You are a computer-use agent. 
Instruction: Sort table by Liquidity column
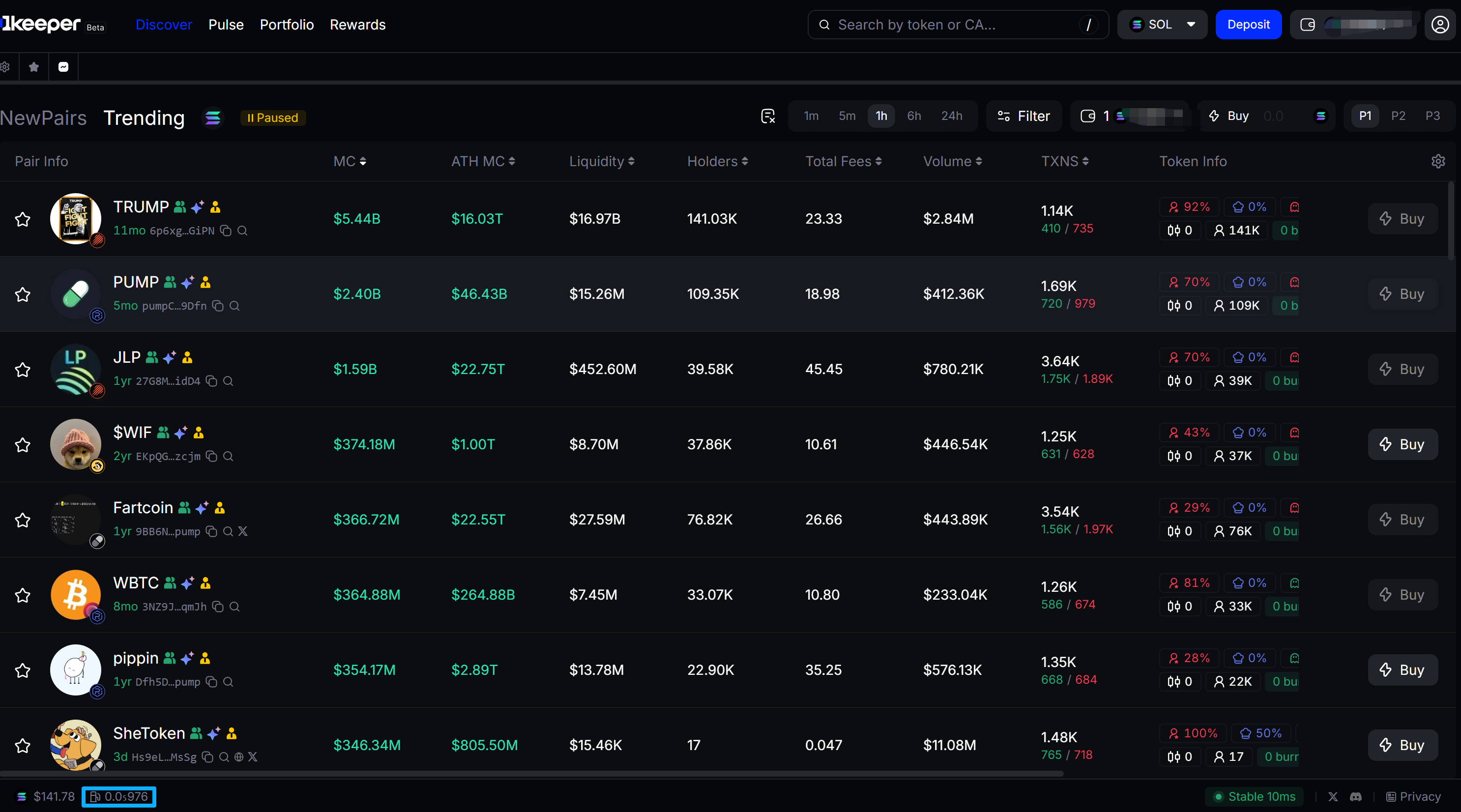[601, 162]
